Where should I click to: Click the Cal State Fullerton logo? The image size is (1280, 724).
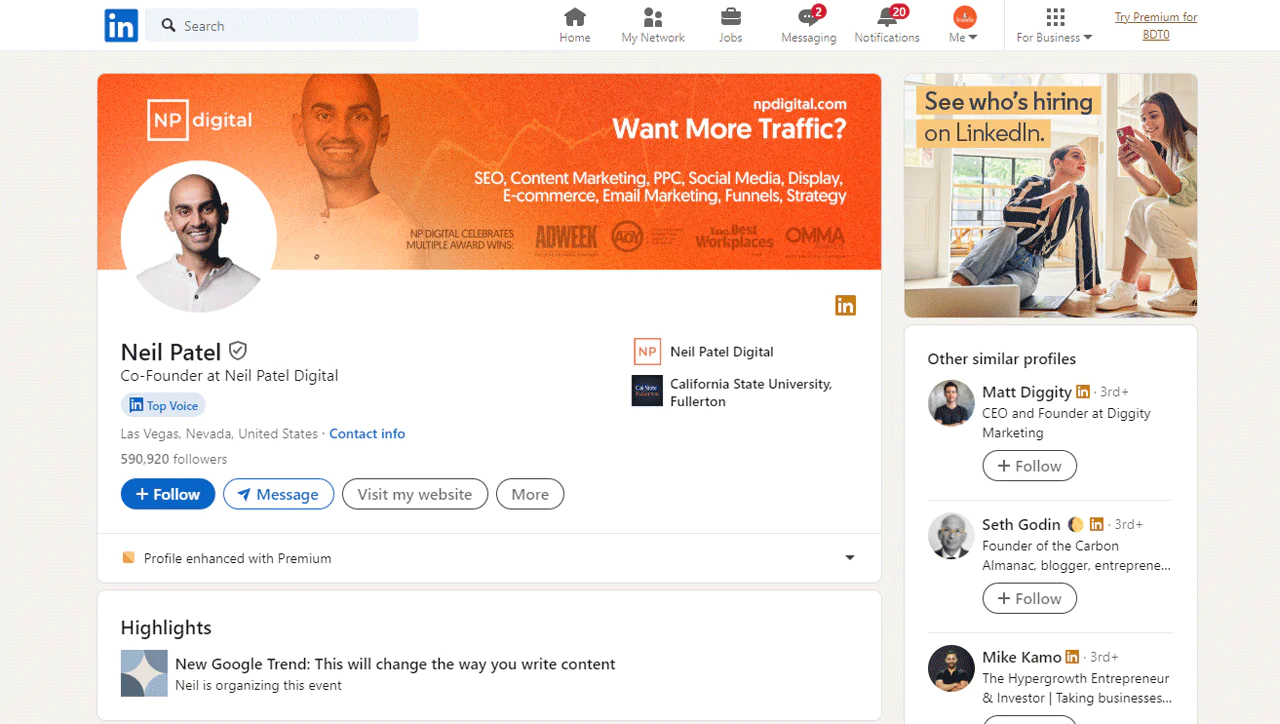[647, 391]
